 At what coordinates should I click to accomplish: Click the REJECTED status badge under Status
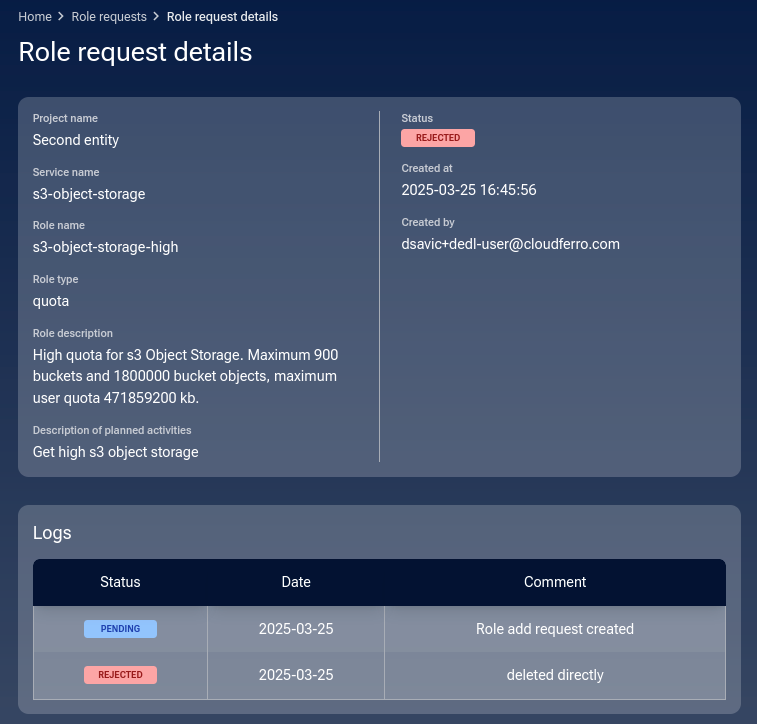pos(438,138)
